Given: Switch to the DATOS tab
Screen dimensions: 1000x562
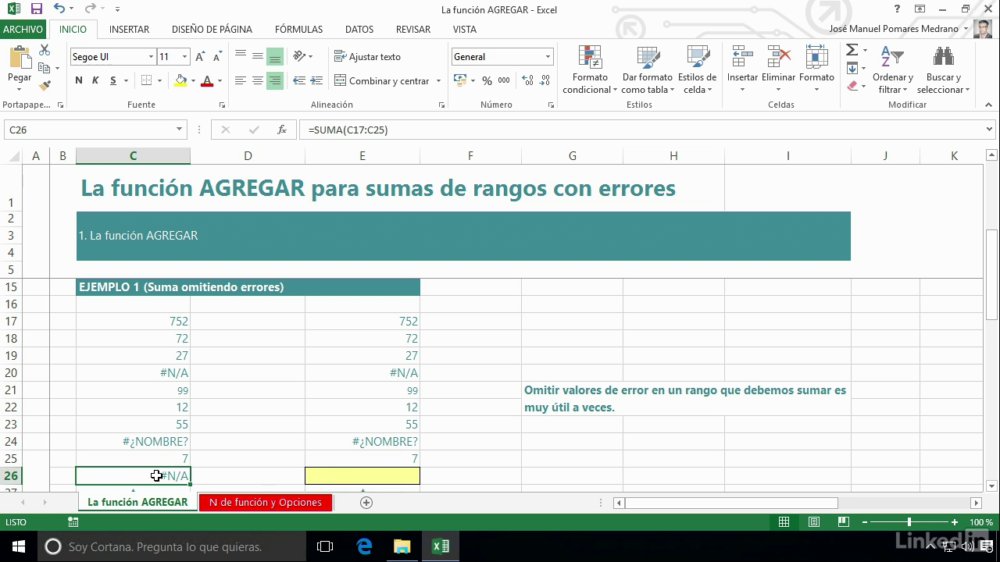Looking at the screenshot, I should (359, 29).
